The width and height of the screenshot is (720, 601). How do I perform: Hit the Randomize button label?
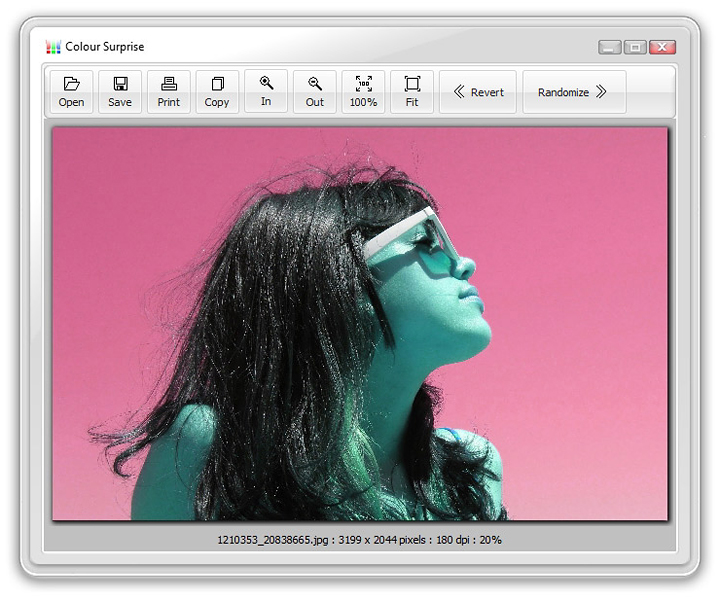click(x=563, y=93)
